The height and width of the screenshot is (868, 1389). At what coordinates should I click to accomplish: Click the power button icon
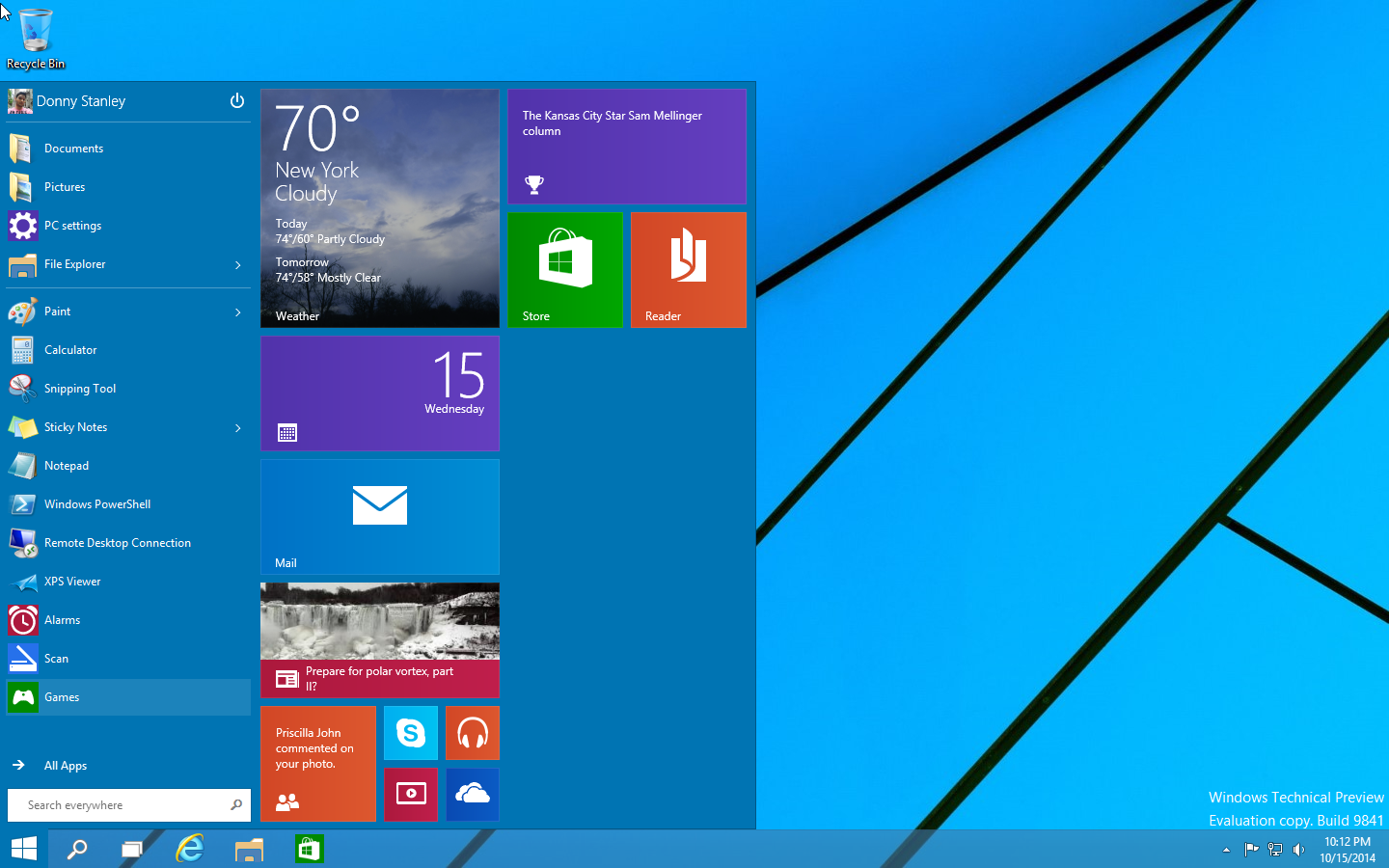click(237, 101)
